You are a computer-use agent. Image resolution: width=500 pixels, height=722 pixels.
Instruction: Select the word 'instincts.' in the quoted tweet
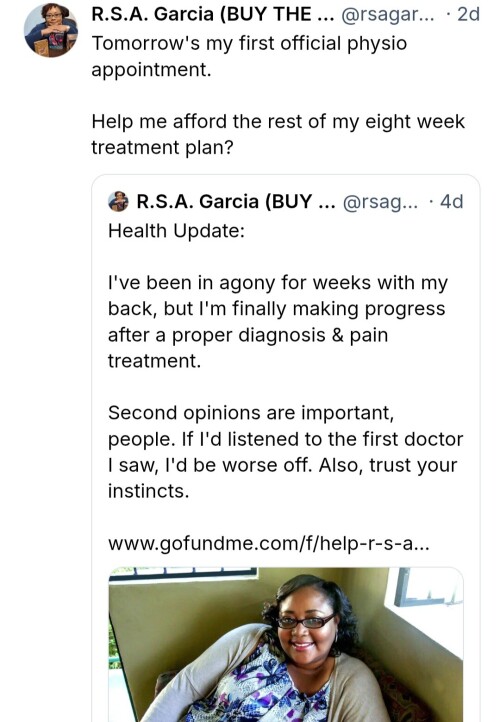(x=149, y=491)
